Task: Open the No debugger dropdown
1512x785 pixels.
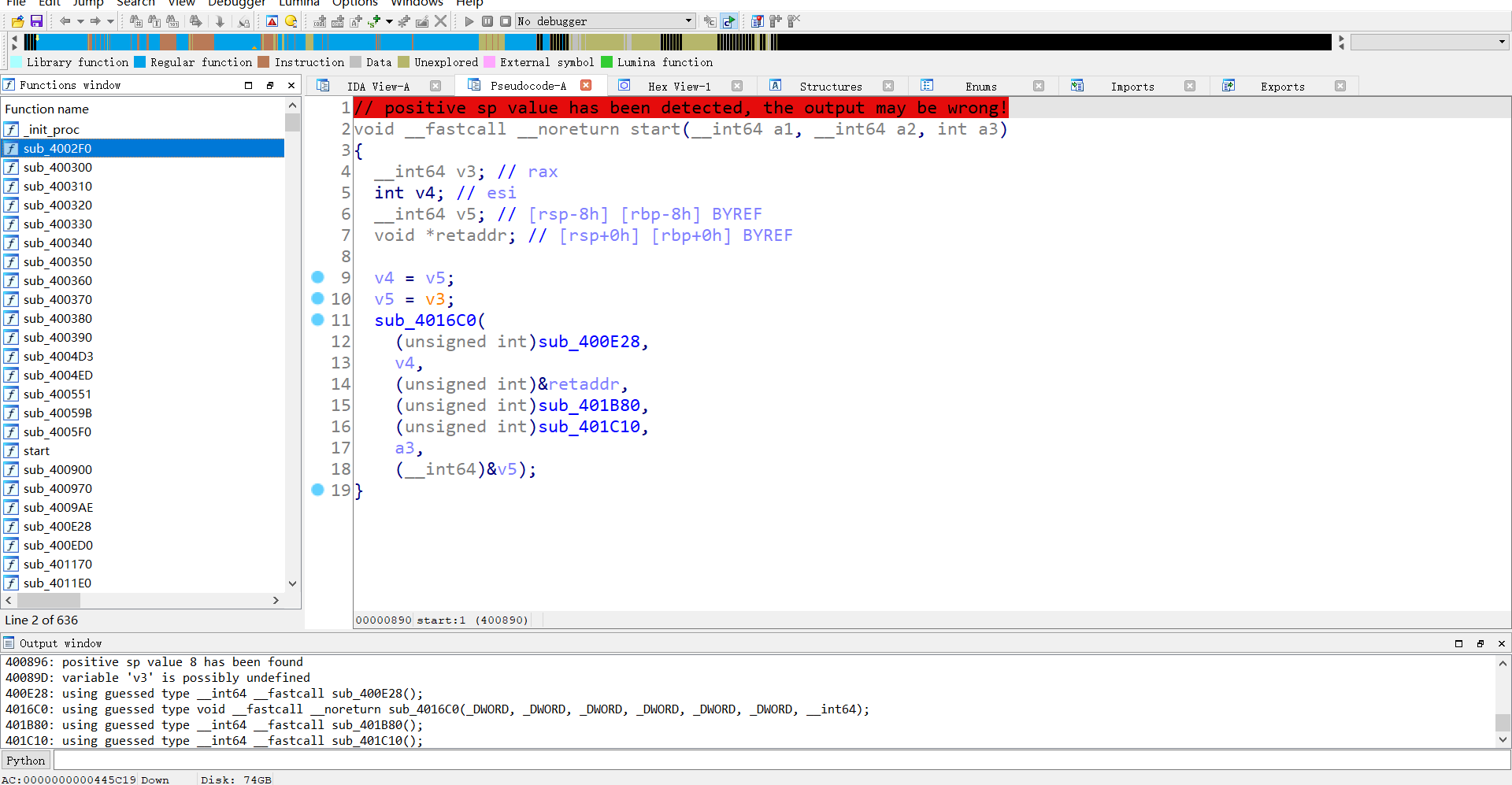Action: tap(688, 21)
